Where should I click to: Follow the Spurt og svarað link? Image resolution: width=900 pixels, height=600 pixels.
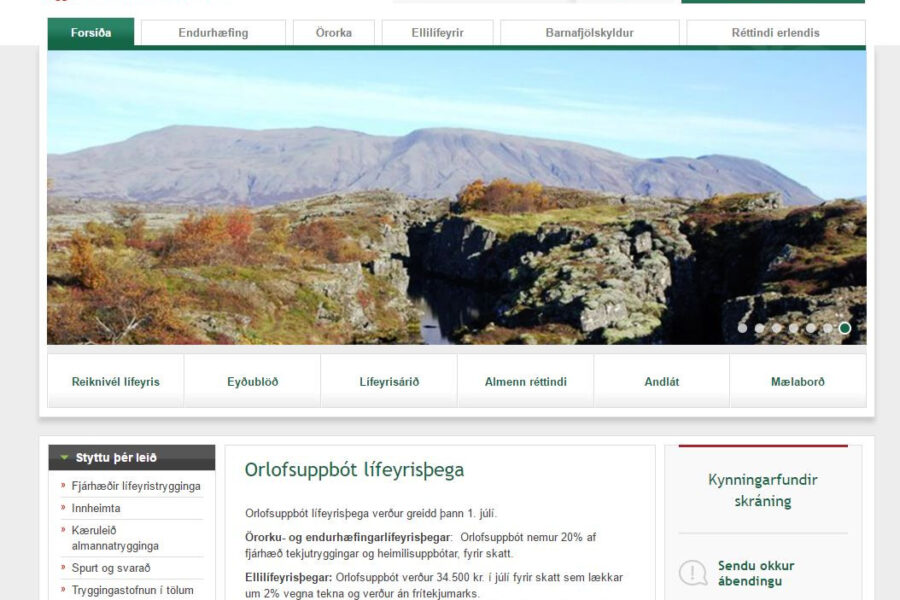click(x=111, y=568)
